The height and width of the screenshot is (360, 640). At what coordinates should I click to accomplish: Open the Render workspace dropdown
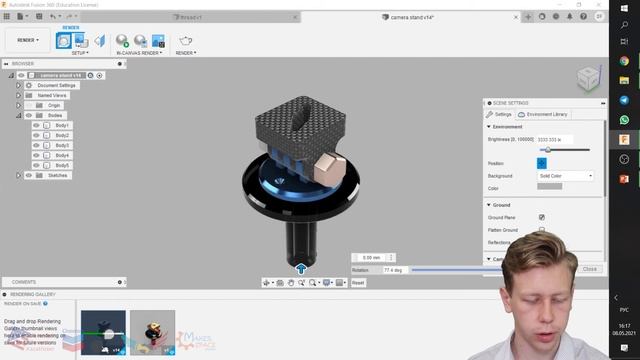28,40
